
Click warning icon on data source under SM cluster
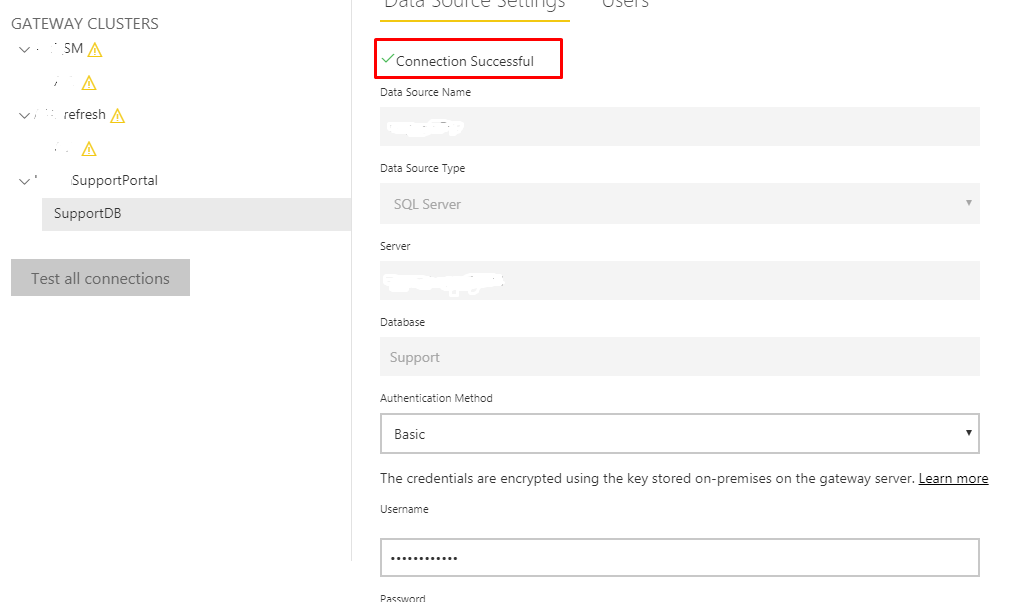[x=89, y=84]
